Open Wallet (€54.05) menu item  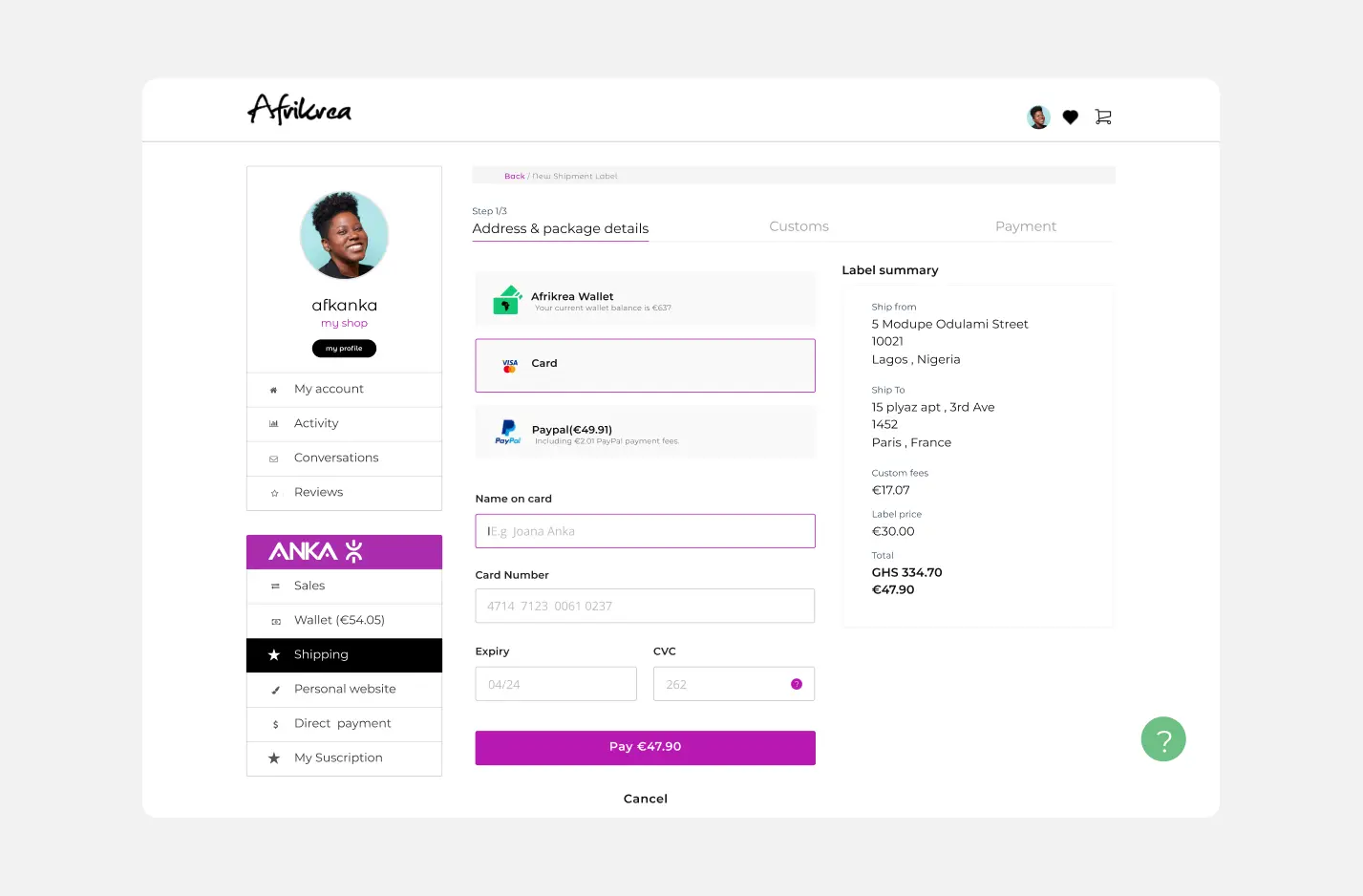(x=344, y=621)
